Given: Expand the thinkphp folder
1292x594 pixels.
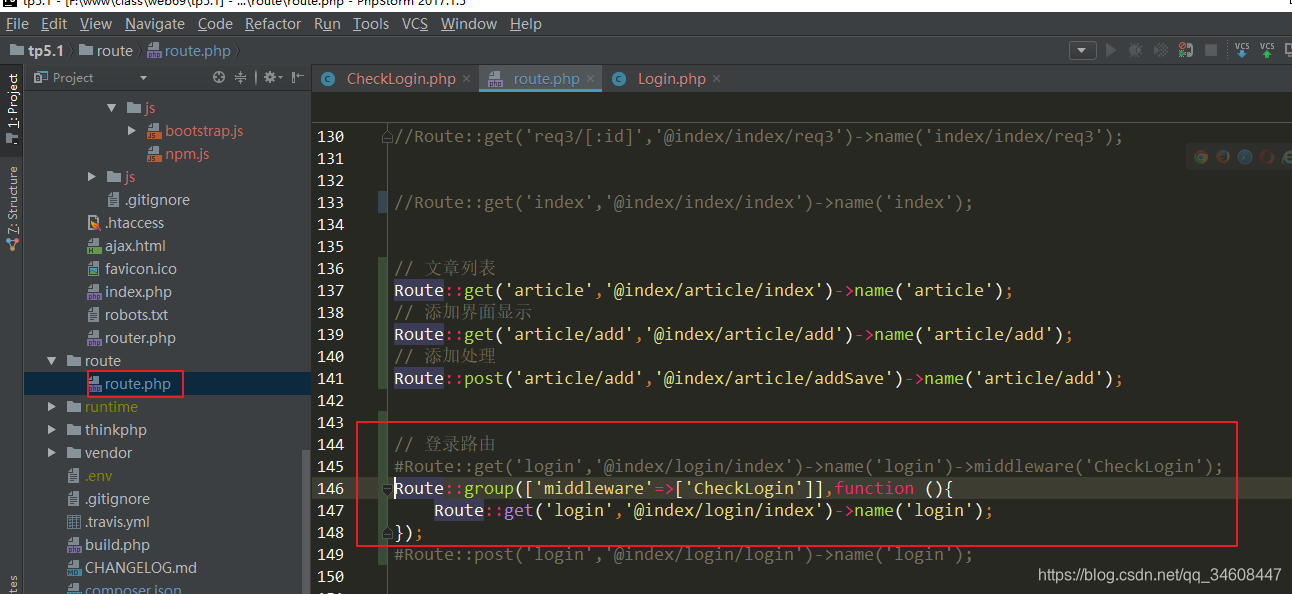Looking at the screenshot, I should (x=51, y=430).
